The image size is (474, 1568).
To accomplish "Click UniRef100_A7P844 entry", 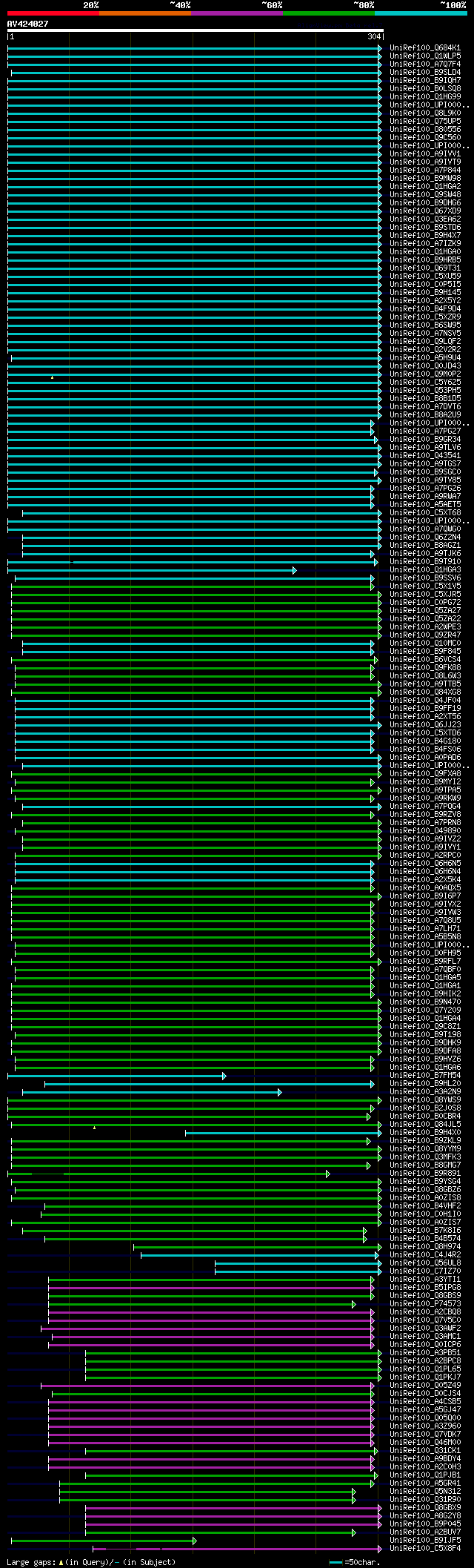I will [x=425, y=170].
